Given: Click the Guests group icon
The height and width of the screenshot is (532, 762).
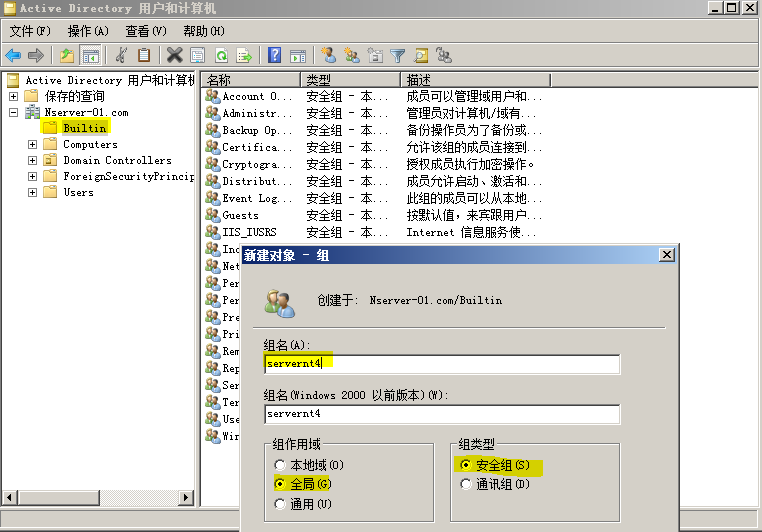Looking at the screenshot, I should point(212,215).
